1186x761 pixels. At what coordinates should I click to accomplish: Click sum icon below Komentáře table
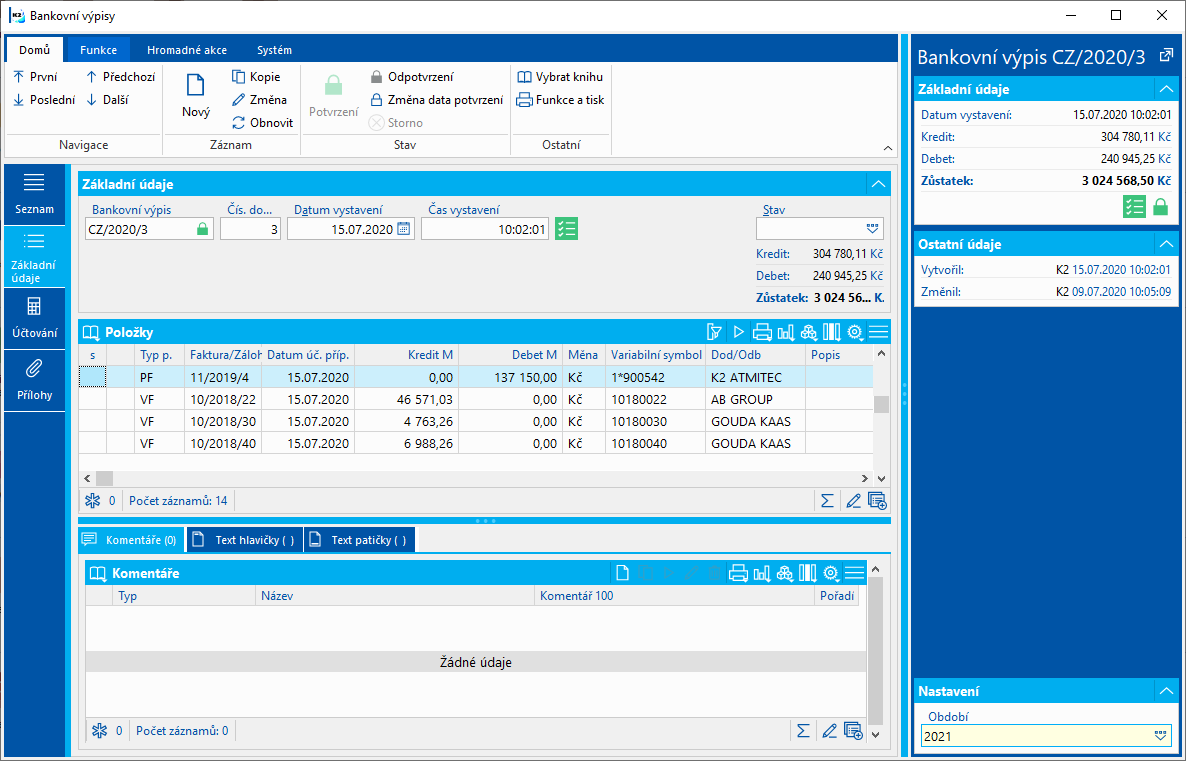pyautogui.click(x=803, y=731)
